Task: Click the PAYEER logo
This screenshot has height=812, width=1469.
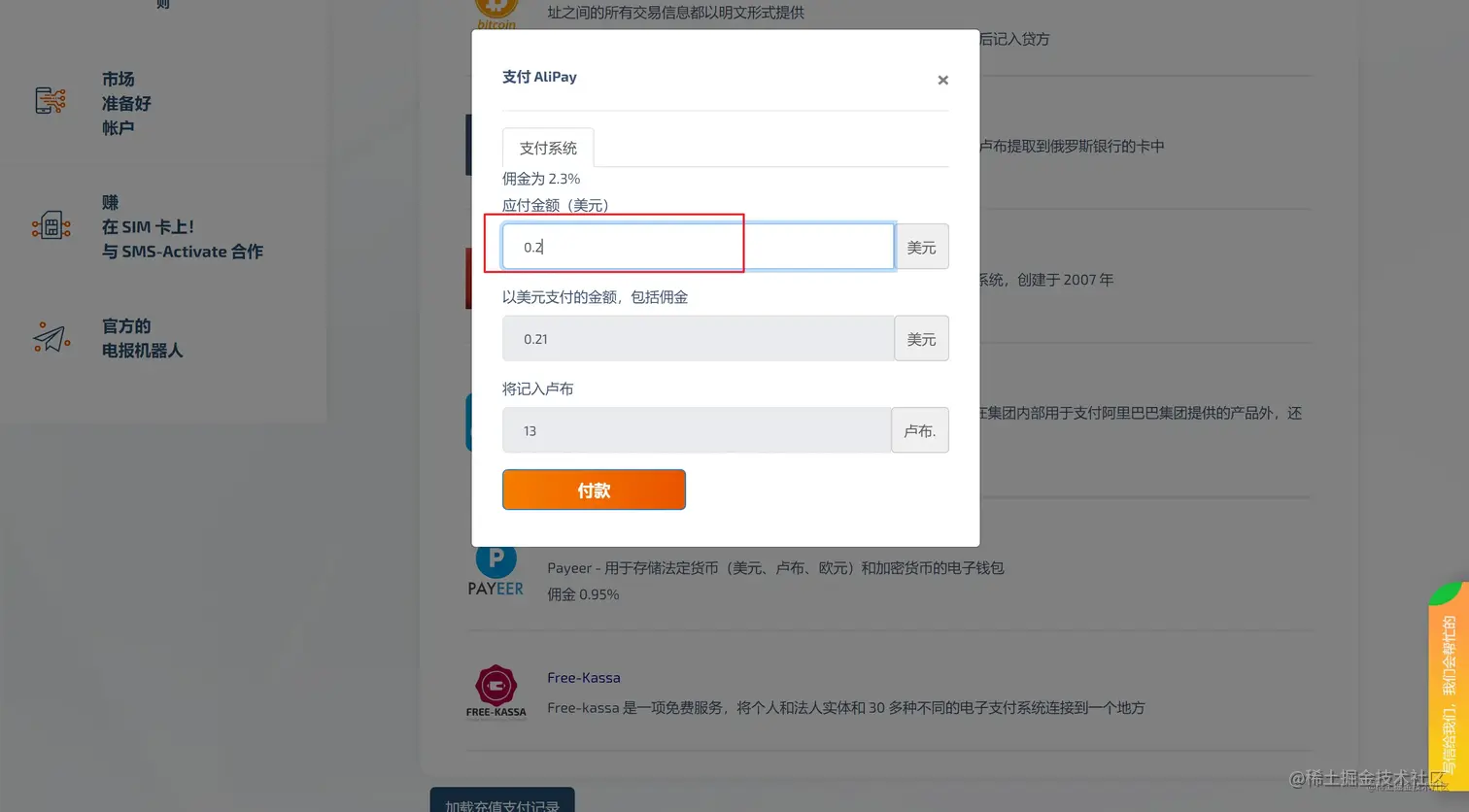Action: (x=495, y=569)
